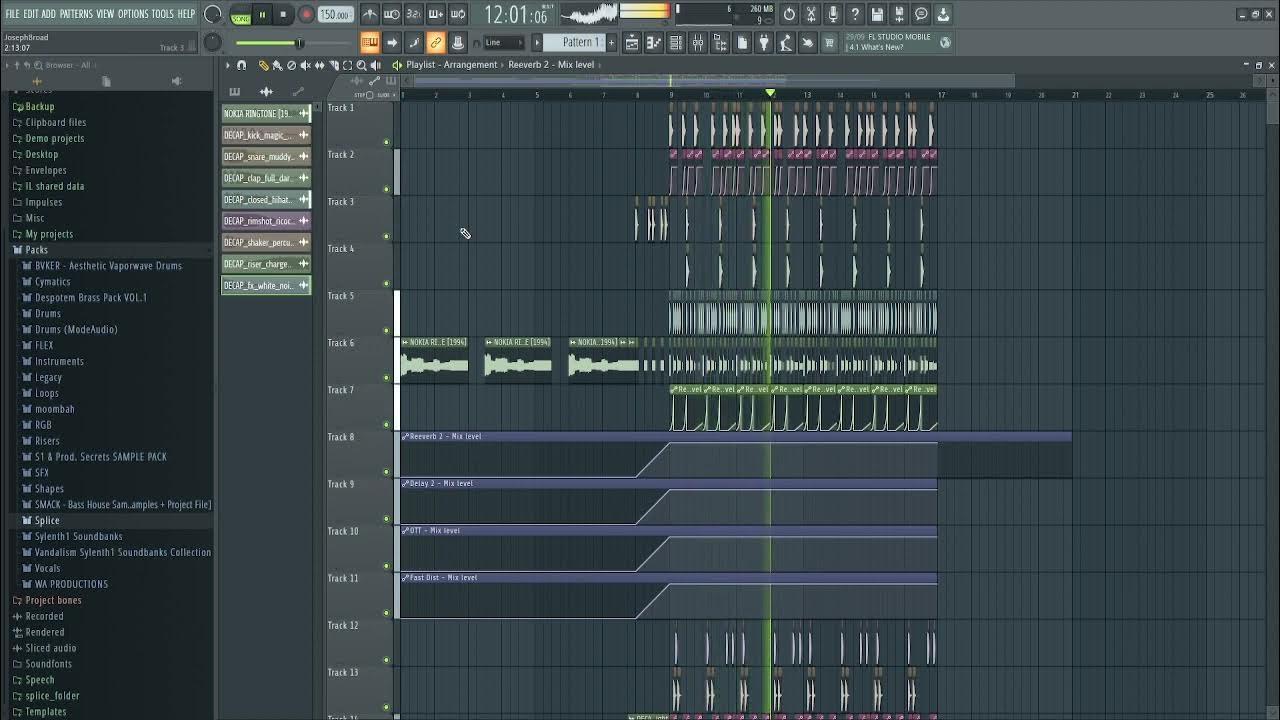Mute Track 6 with its green light

coord(387,377)
